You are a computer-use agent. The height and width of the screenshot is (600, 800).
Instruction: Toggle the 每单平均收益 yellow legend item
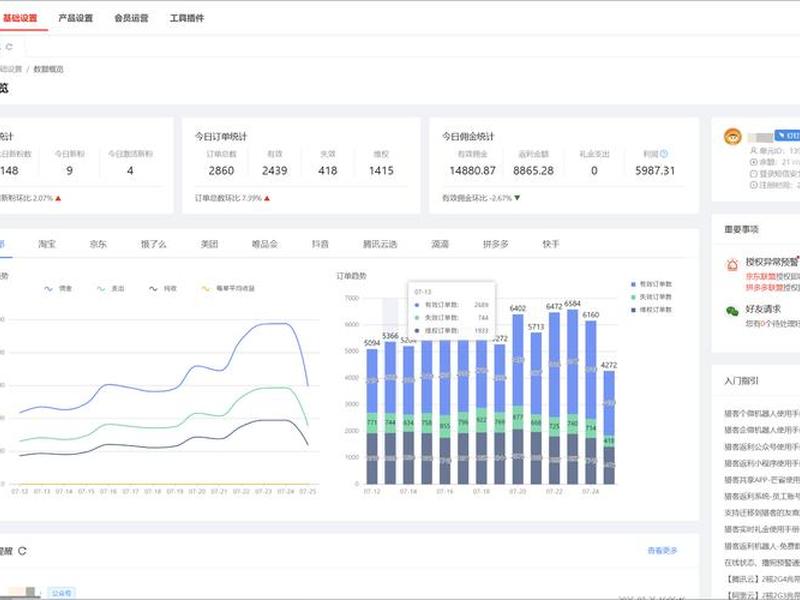click(228, 288)
